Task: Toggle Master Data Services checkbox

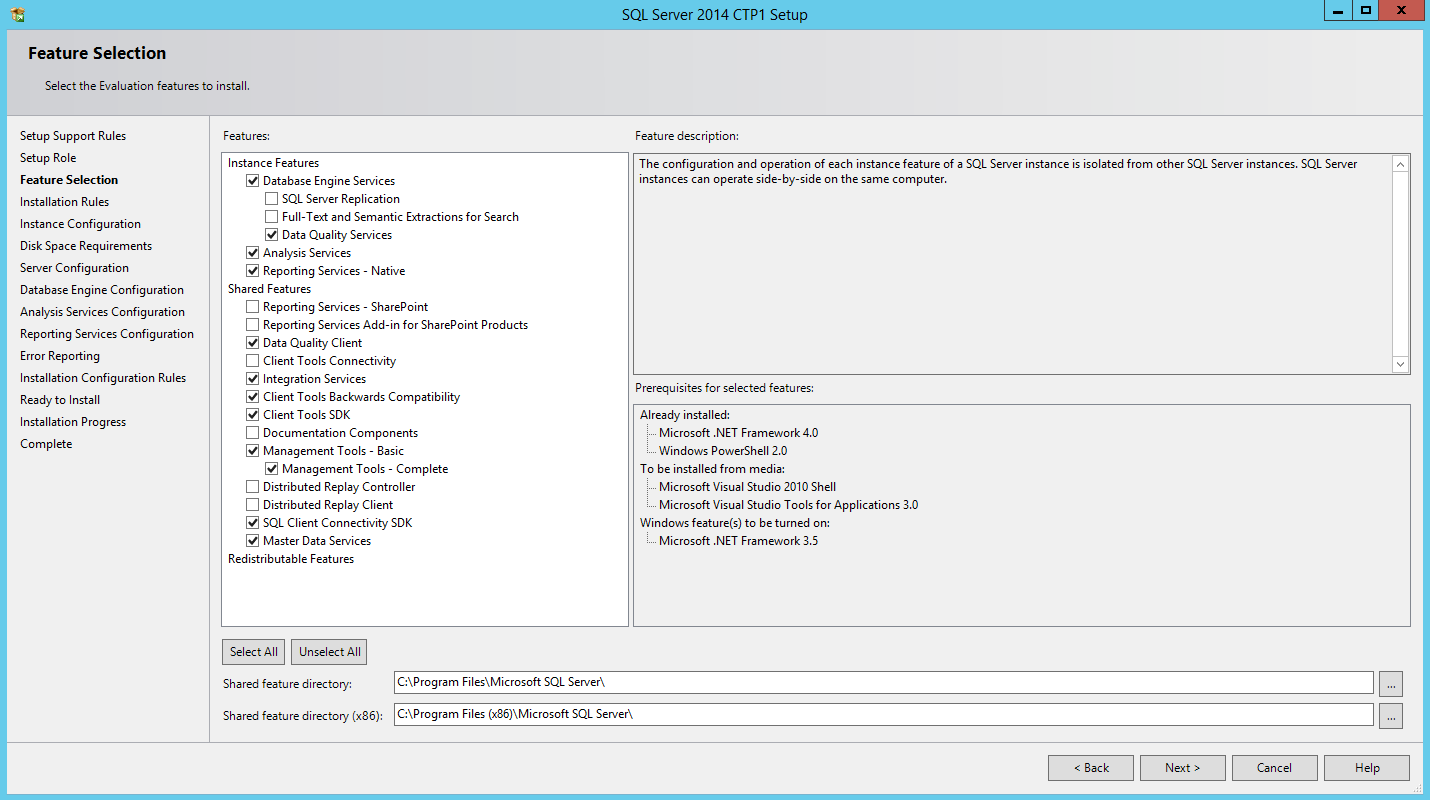Action: tap(252, 541)
